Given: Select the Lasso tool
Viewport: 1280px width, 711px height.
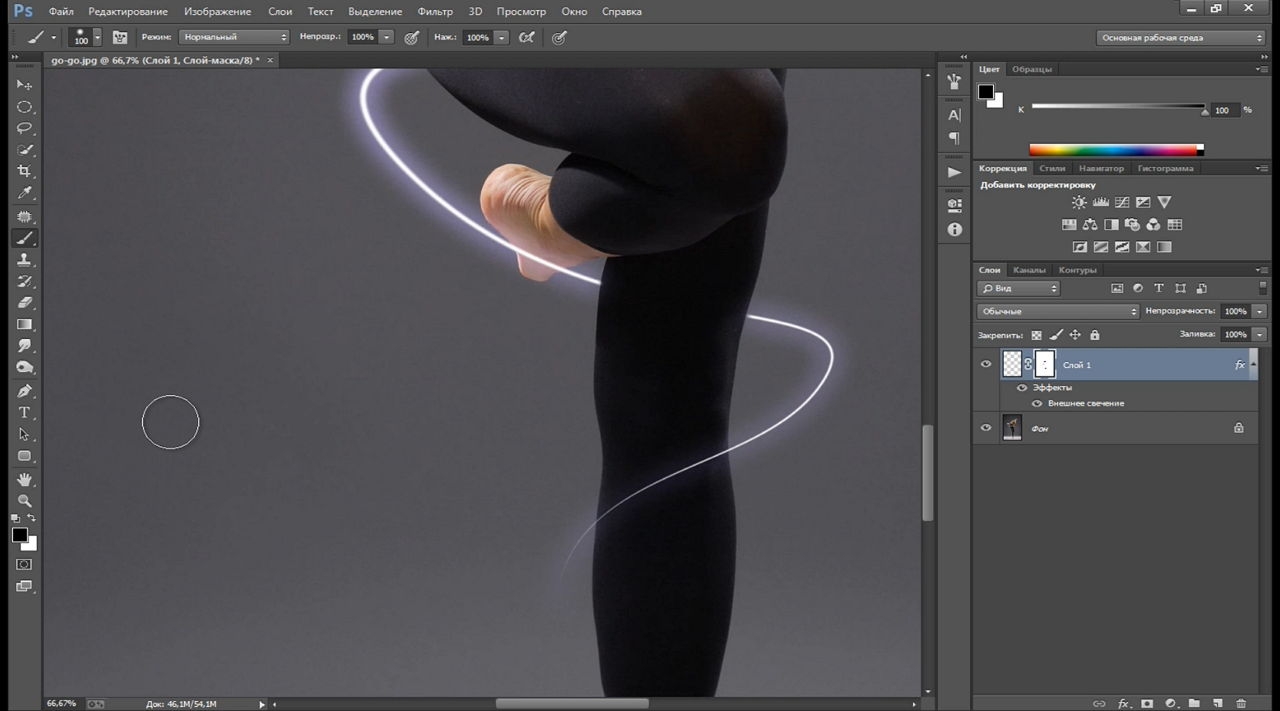Looking at the screenshot, I should pyautogui.click(x=25, y=128).
